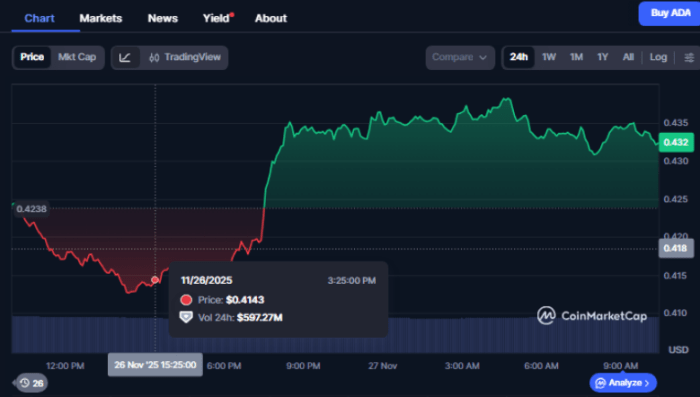Select the 1W time range

coord(549,57)
